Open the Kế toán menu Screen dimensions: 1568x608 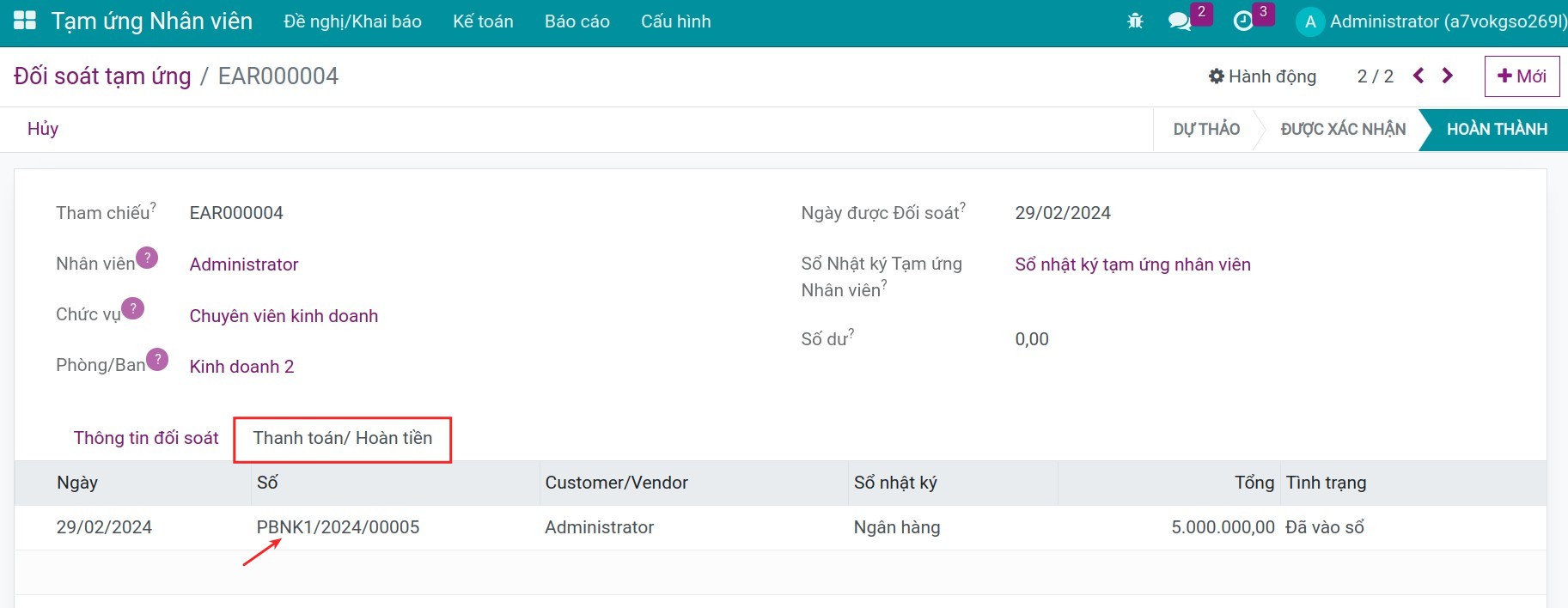(483, 21)
